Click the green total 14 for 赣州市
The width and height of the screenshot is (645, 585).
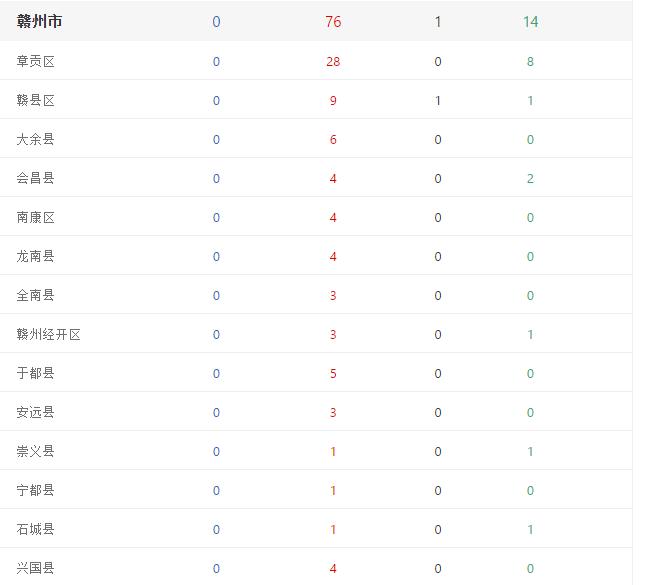(531, 21)
